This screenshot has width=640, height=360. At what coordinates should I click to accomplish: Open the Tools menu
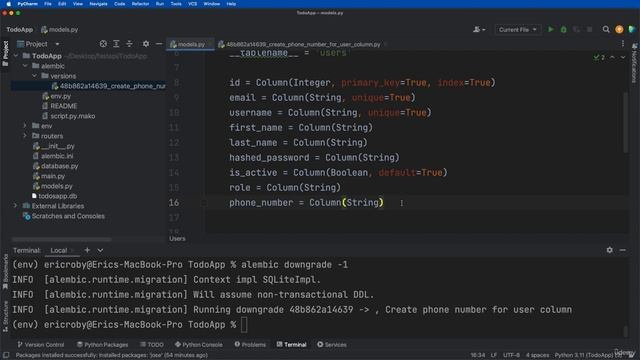tap(176, 4)
